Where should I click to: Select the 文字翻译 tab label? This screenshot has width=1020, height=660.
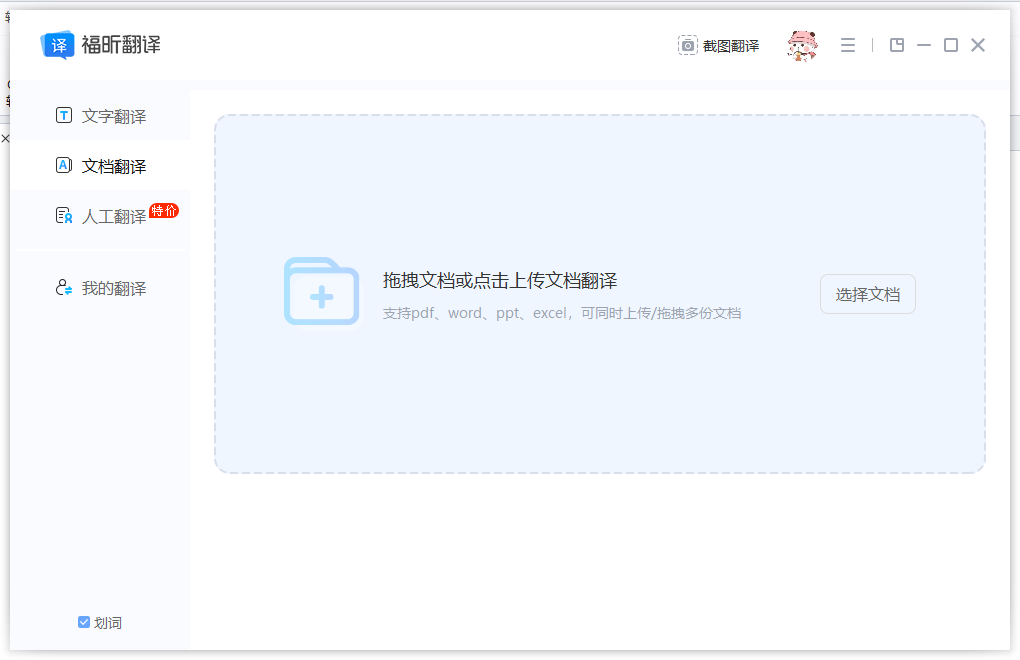(x=114, y=117)
